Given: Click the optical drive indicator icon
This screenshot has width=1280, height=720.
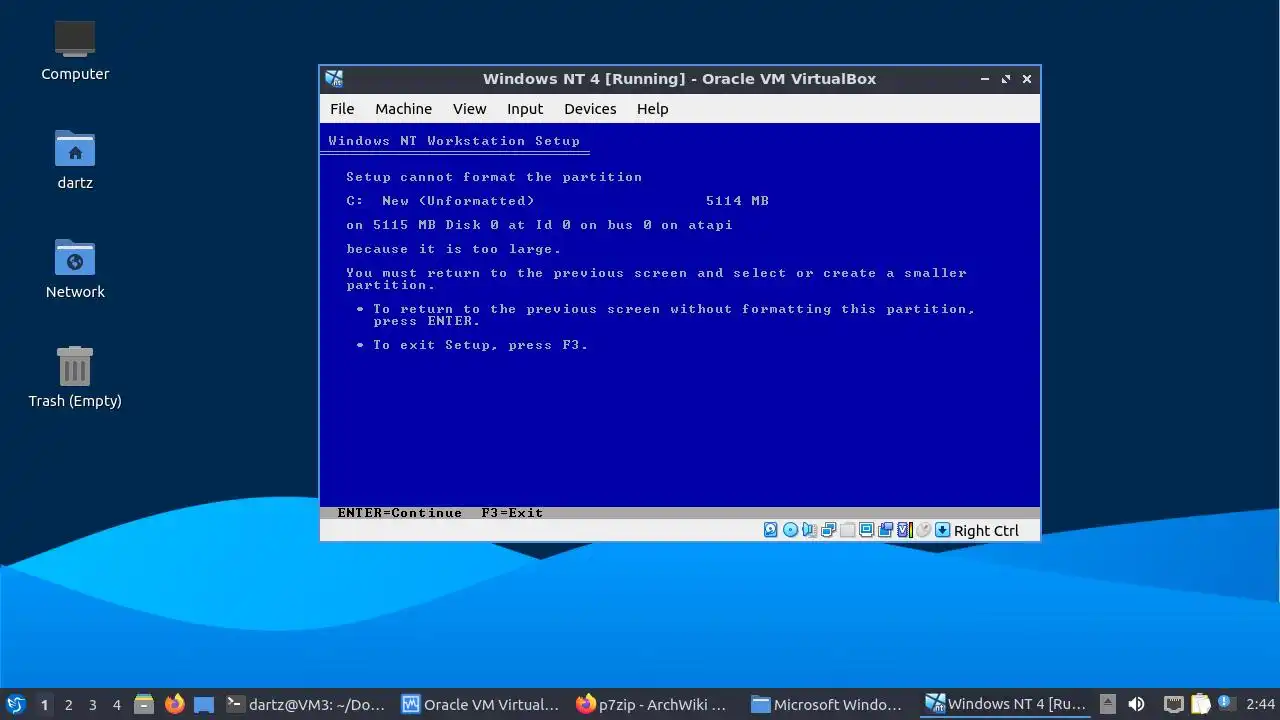Looking at the screenshot, I should (790, 530).
